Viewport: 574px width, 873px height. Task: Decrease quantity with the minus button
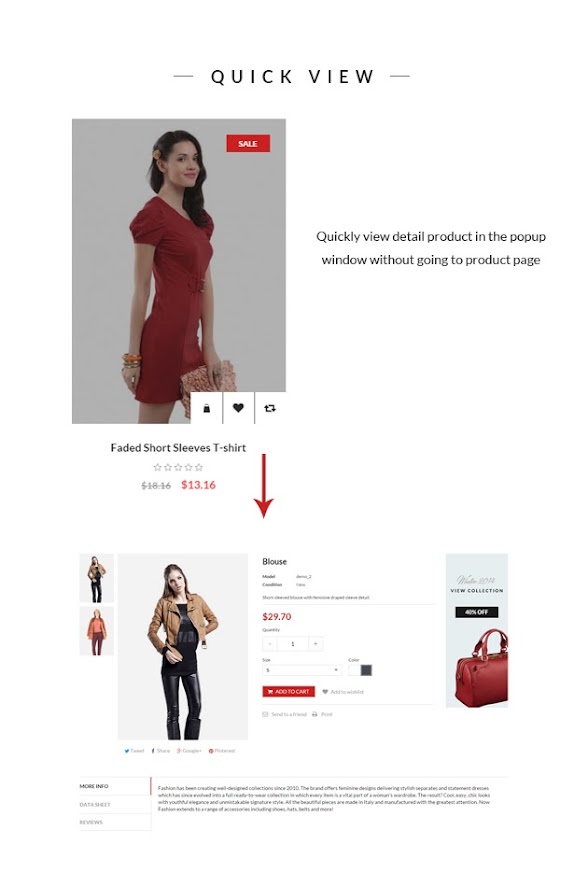coord(269,644)
